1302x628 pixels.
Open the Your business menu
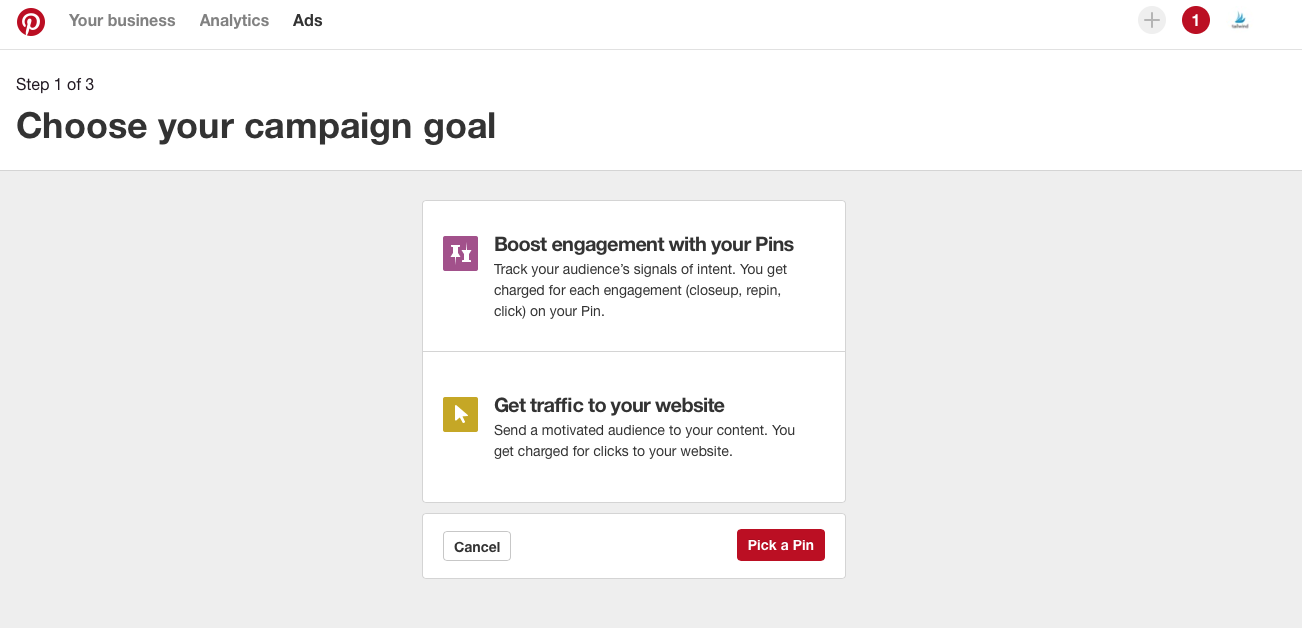pyautogui.click(x=122, y=20)
